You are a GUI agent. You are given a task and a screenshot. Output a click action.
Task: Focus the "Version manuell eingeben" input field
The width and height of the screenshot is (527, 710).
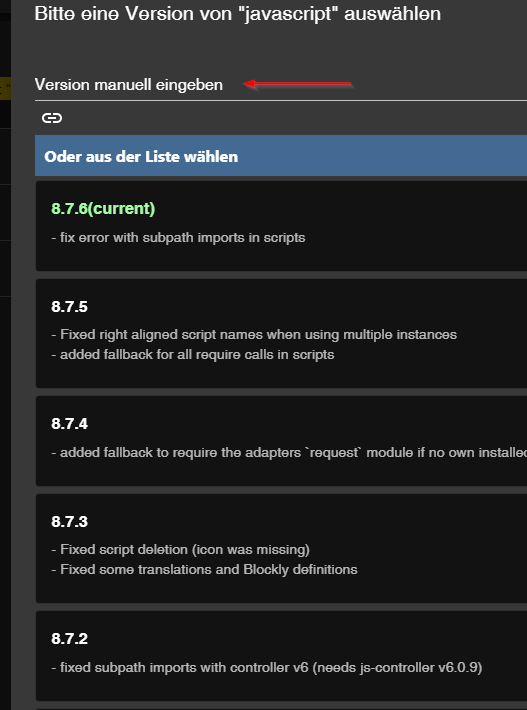[x=281, y=85]
